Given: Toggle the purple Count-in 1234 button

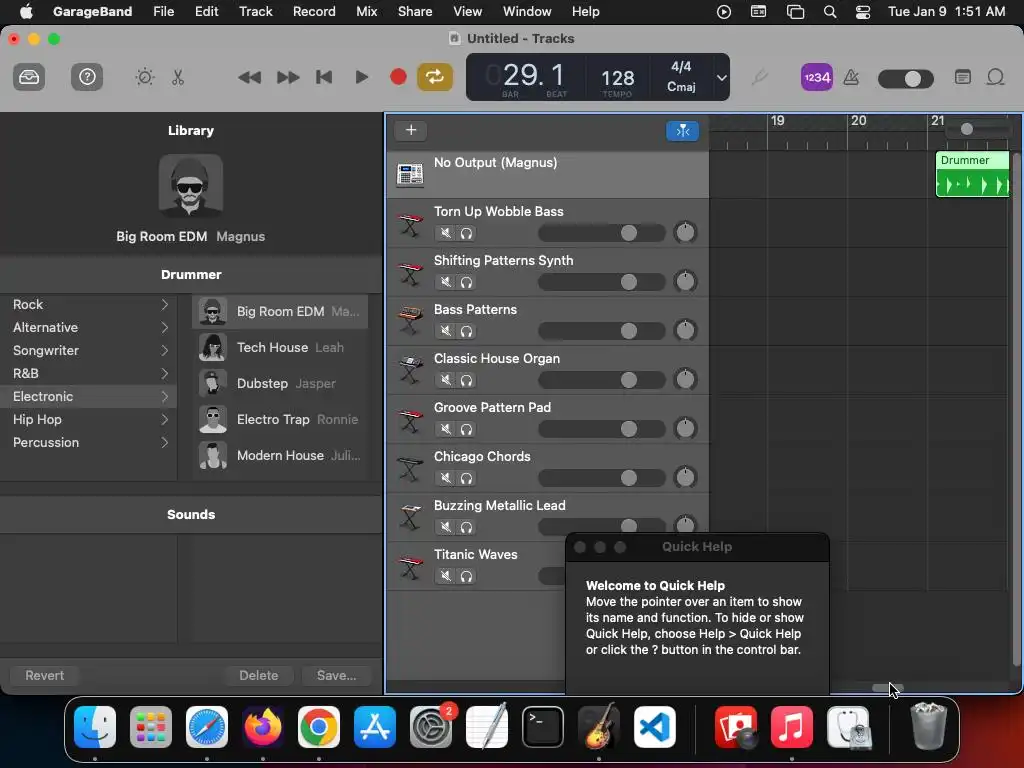Looking at the screenshot, I should click(816, 78).
